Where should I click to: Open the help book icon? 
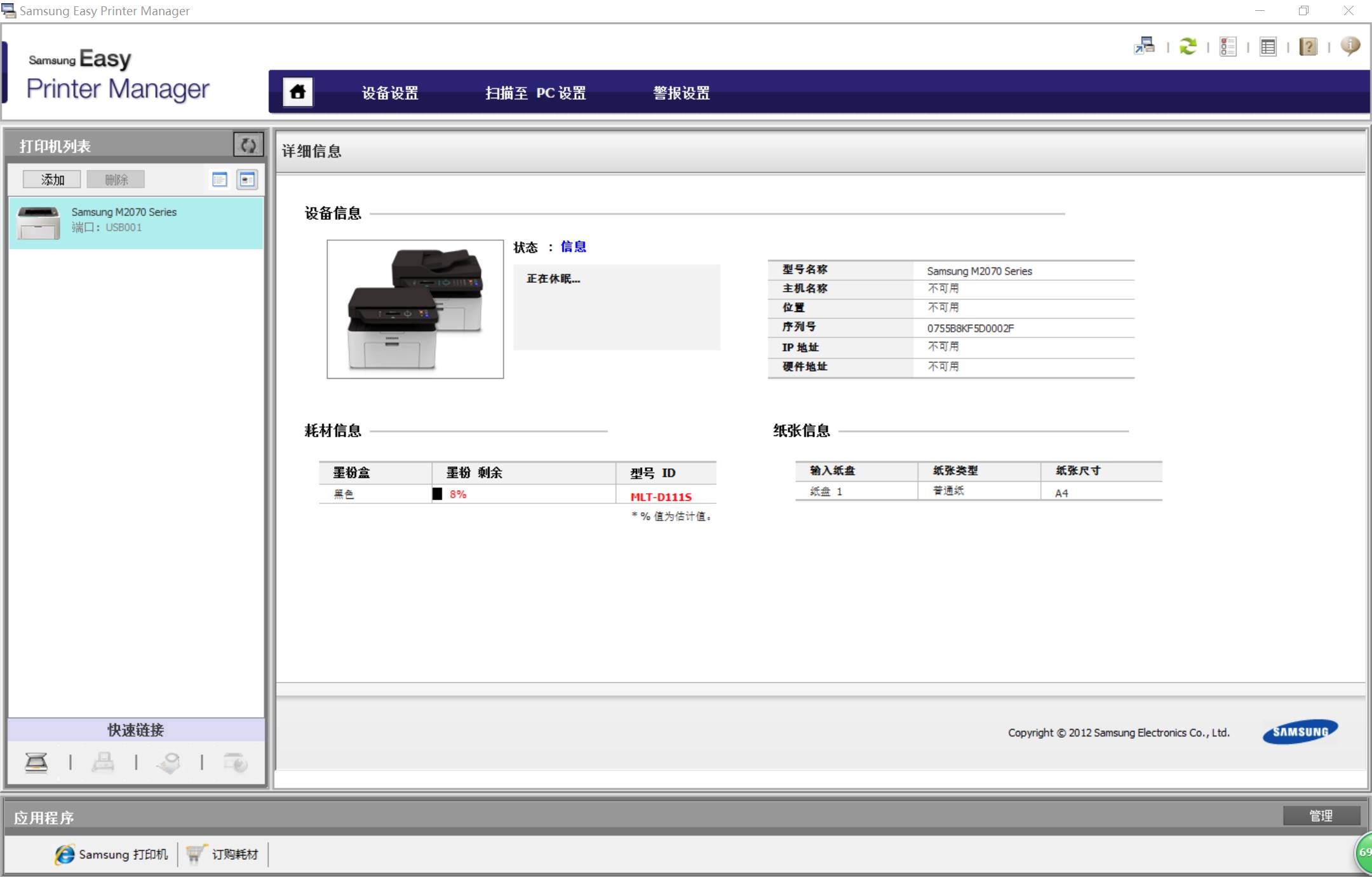1308,46
